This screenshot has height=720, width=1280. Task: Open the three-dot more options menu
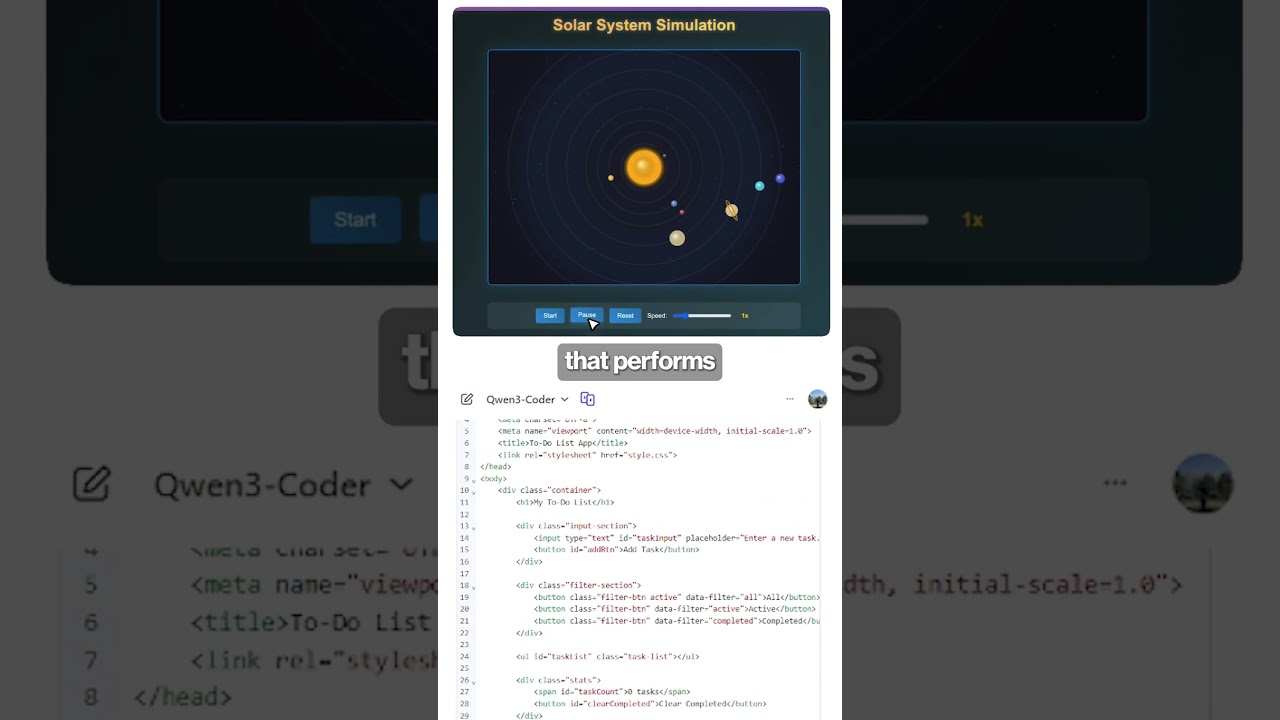(x=790, y=399)
